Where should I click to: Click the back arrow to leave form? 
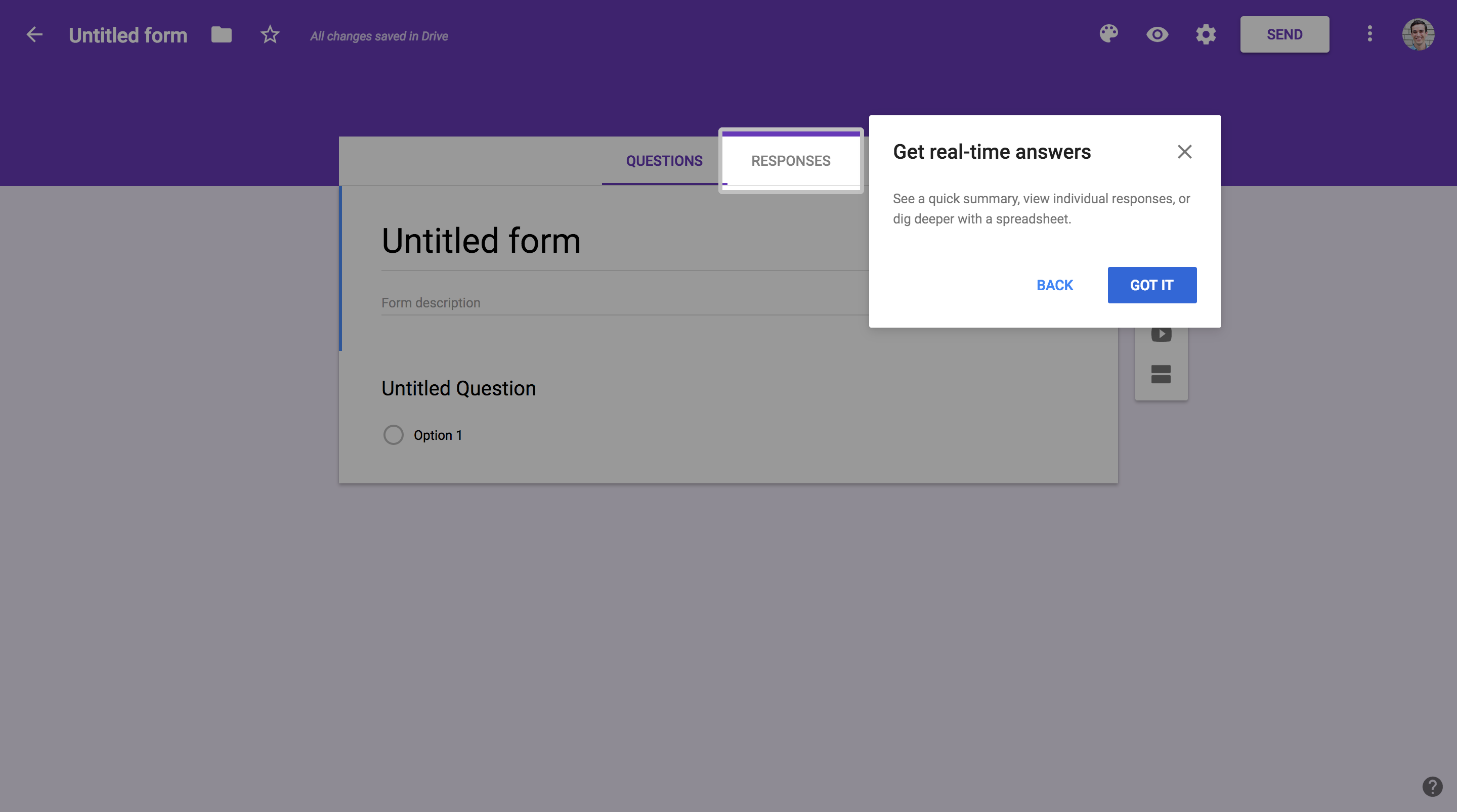click(x=34, y=34)
